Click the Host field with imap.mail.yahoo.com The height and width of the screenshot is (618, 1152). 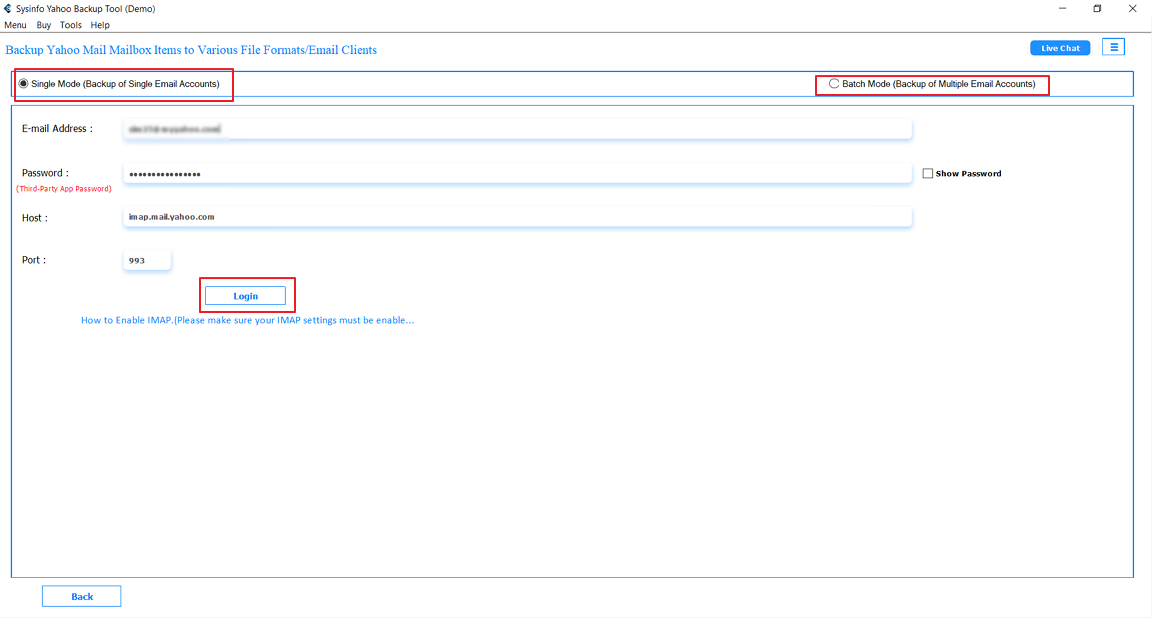click(x=517, y=217)
